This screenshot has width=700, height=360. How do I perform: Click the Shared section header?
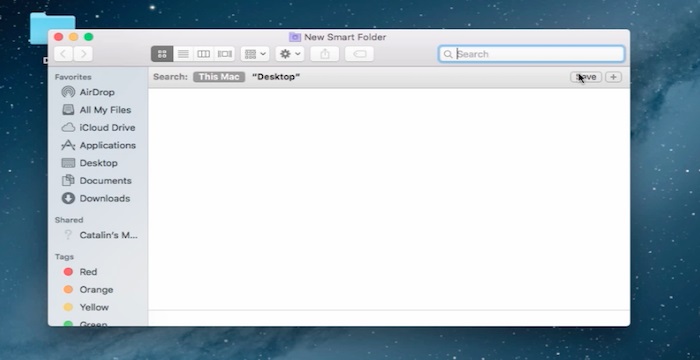pos(69,220)
